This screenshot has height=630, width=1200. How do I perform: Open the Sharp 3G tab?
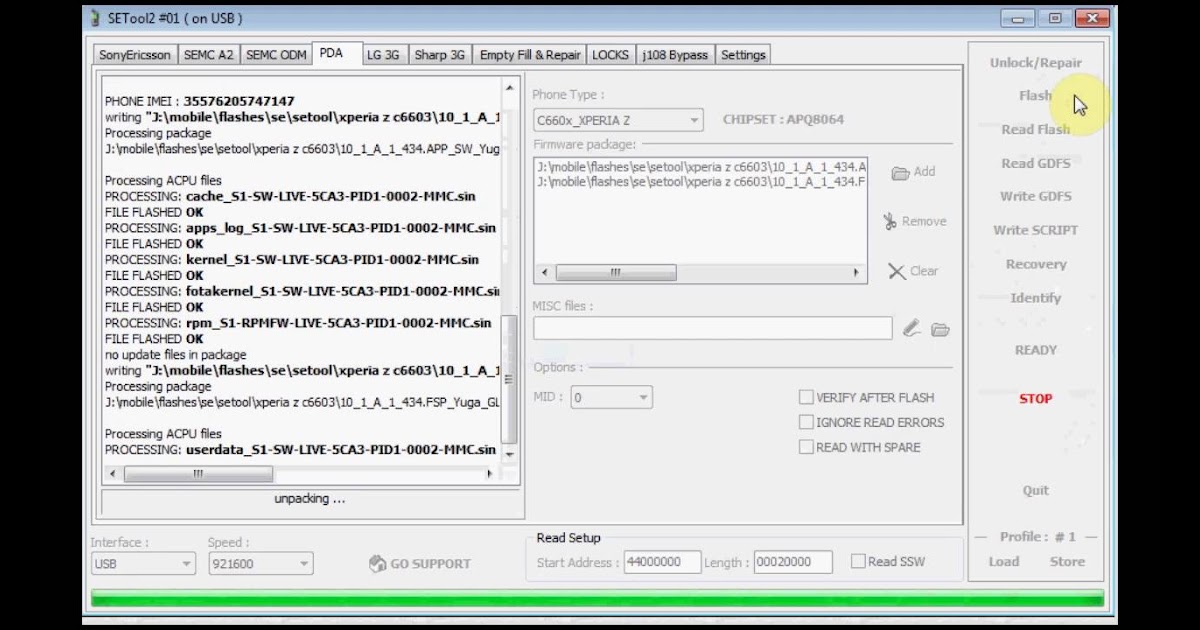pos(440,55)
